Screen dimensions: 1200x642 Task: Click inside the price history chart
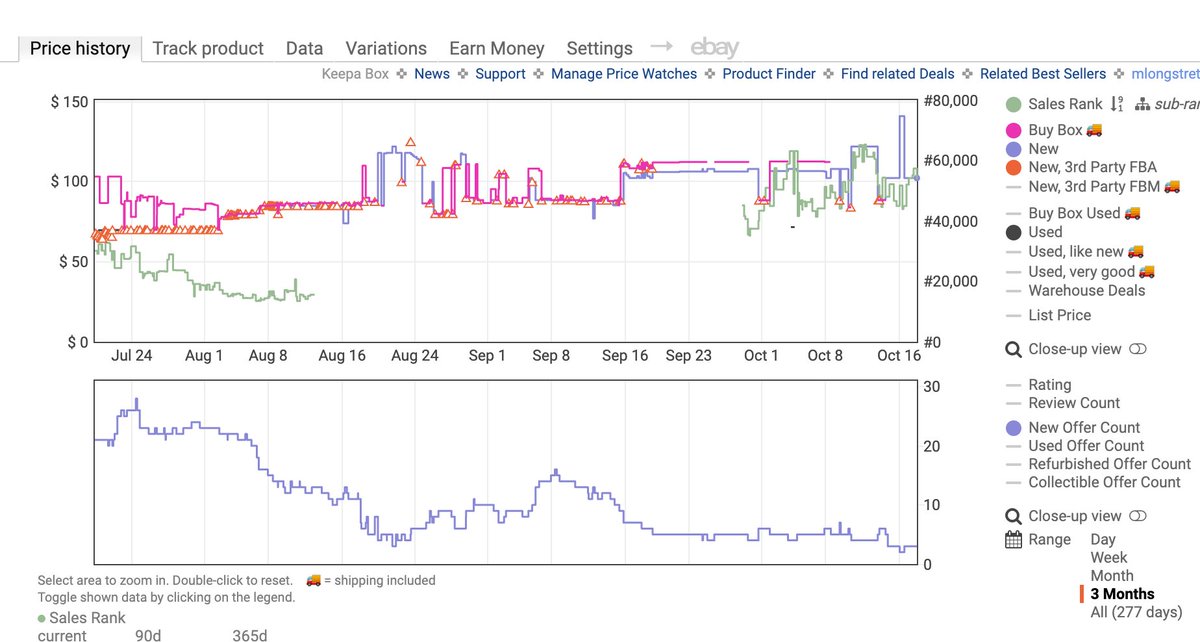[505, 221]
